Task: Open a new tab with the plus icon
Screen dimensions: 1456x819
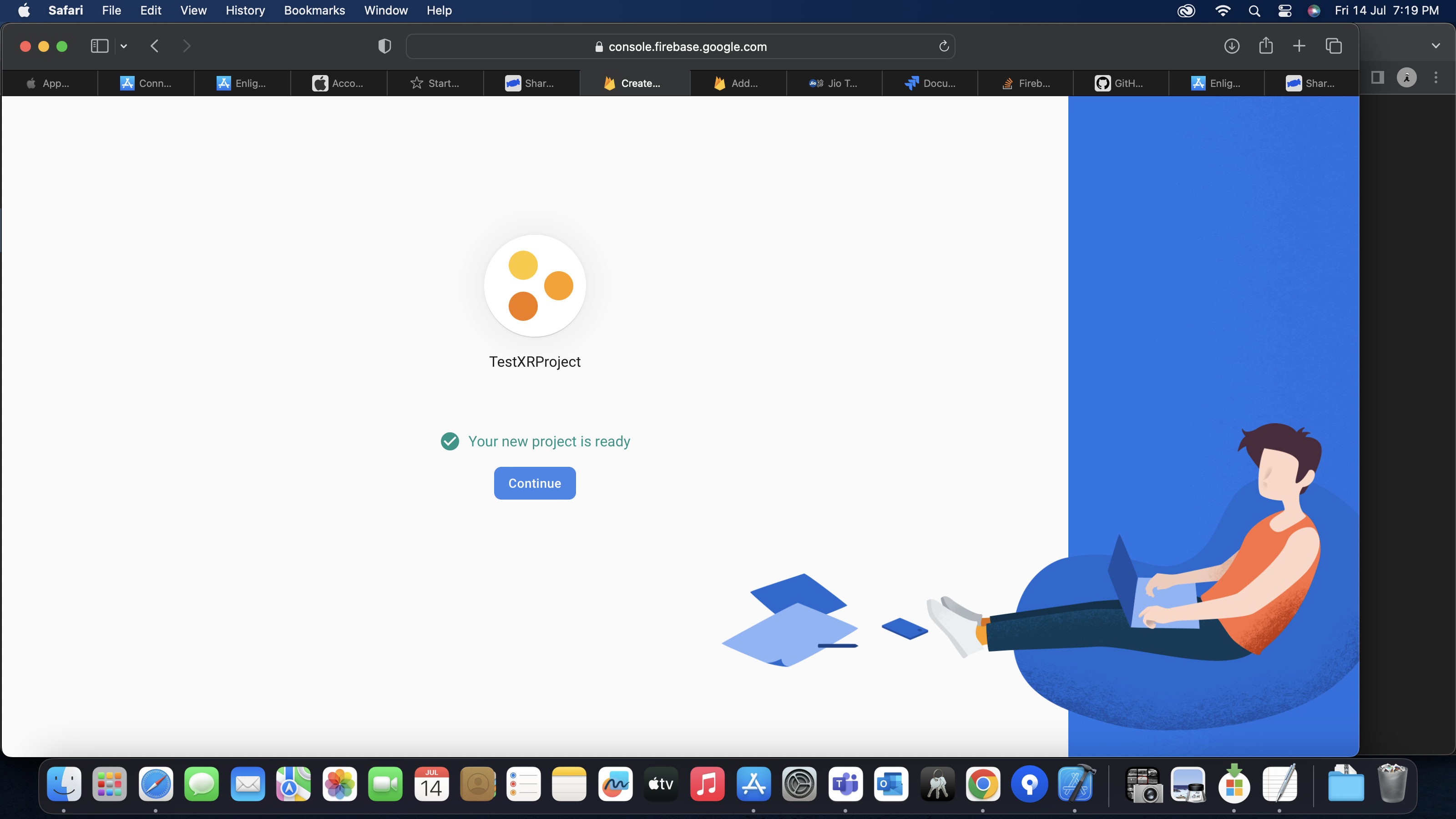Action: [x=1299, y=46]
